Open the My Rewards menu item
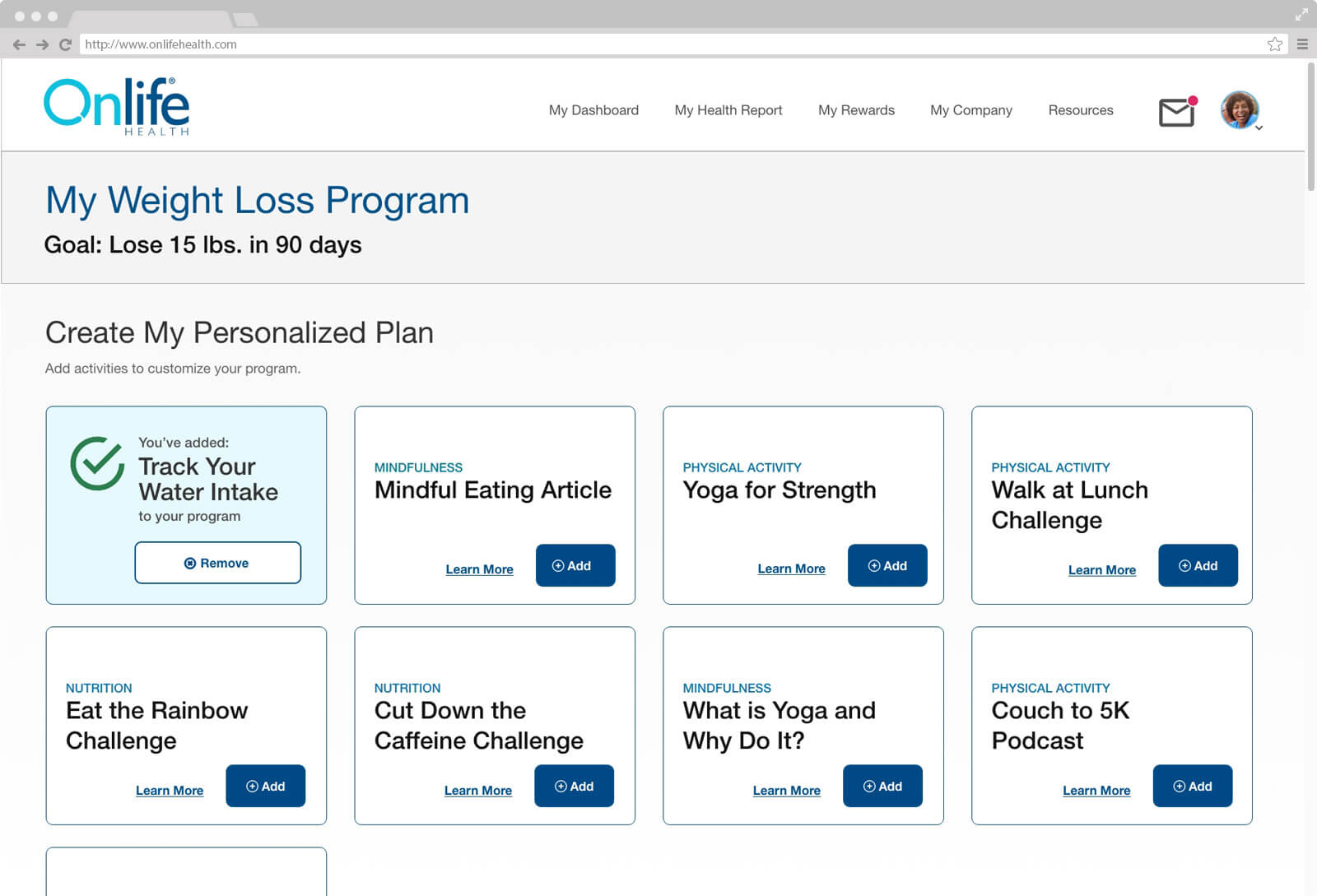This screenshot has height=896, width=1317. pos(856,110)
